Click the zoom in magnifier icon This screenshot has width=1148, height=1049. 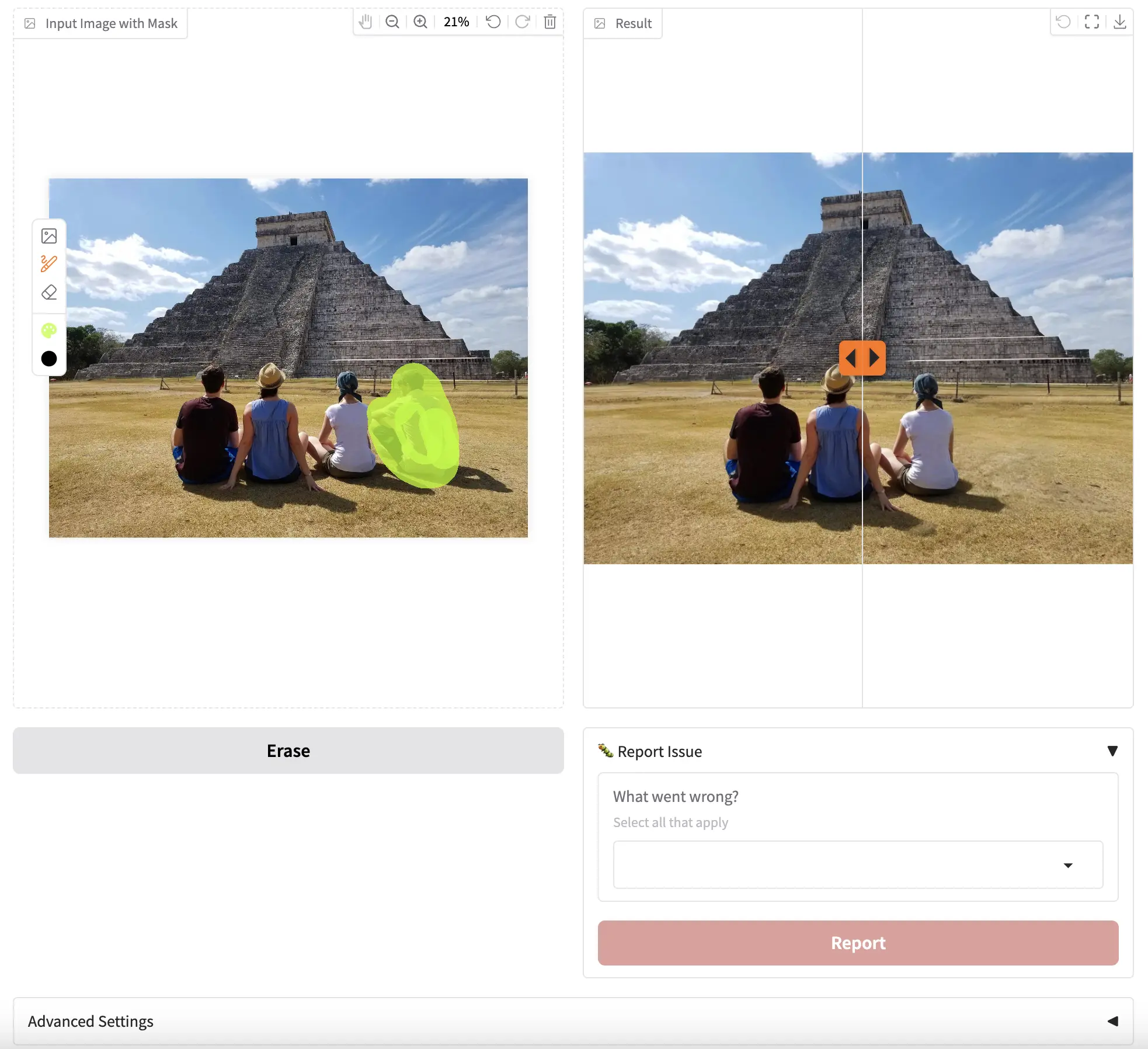[420, 22]
